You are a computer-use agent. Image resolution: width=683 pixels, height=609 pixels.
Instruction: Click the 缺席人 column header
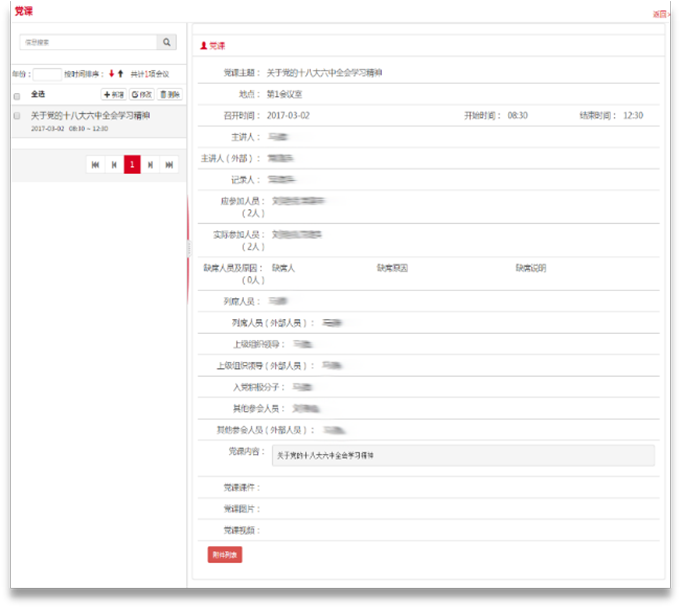[x=284, y=268]
